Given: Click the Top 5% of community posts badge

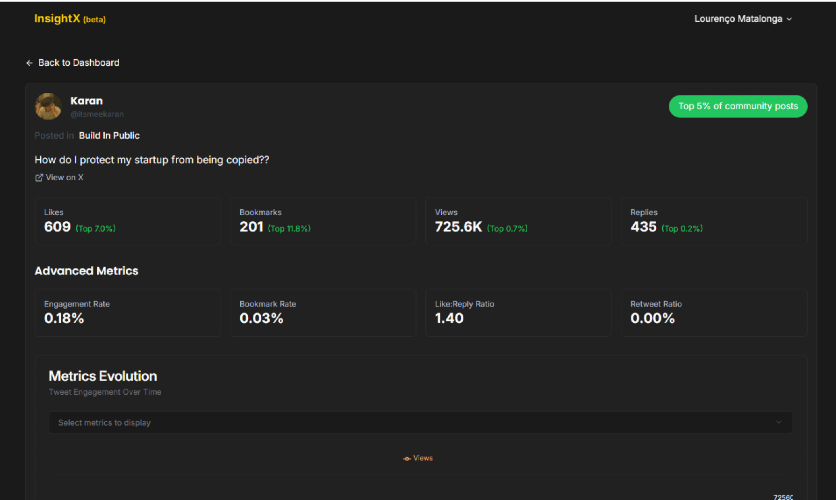Looking at the screenshot, I should pos(738,106).
